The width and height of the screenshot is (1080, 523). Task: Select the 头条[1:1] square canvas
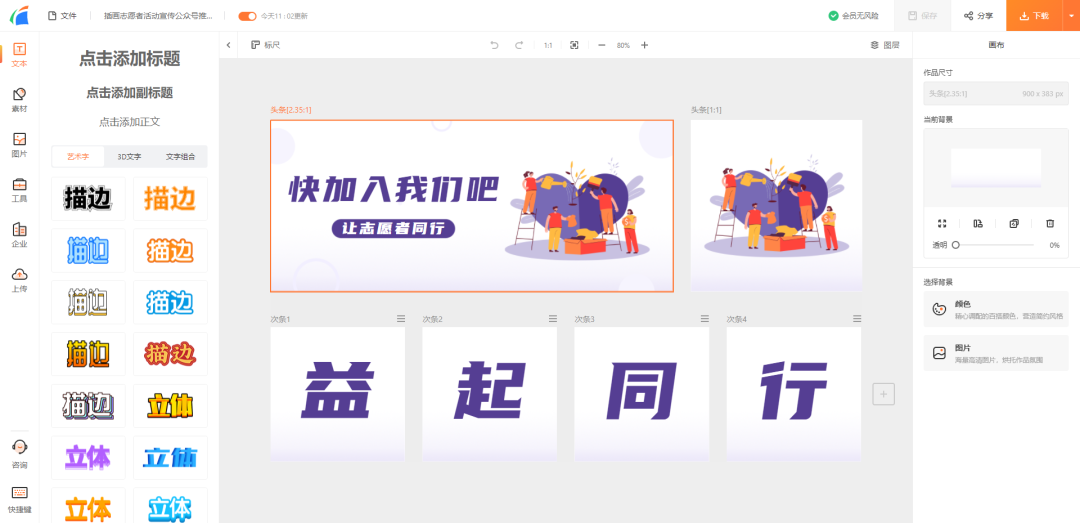point(776,205)
